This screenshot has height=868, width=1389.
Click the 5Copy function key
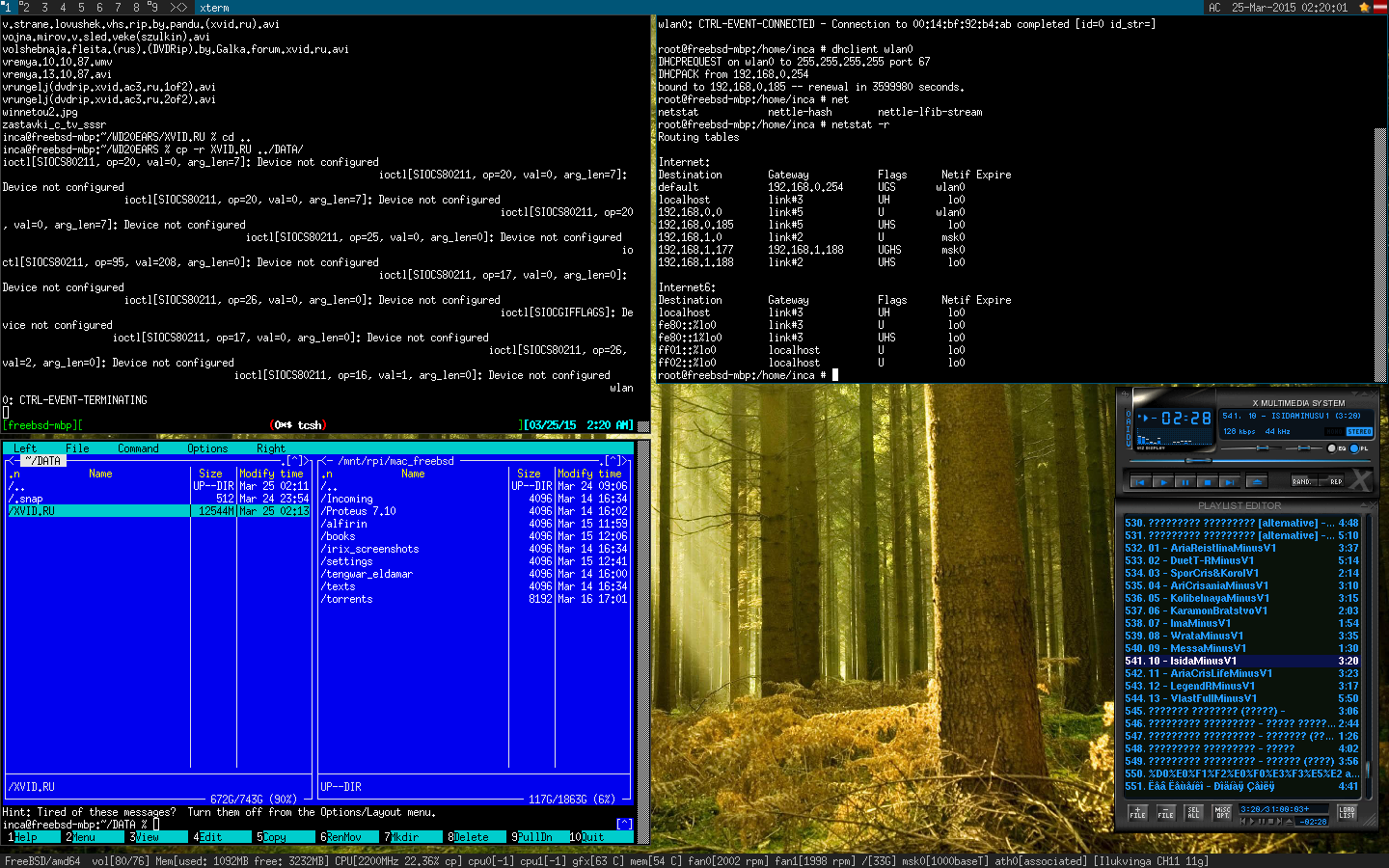click(283, 837)
